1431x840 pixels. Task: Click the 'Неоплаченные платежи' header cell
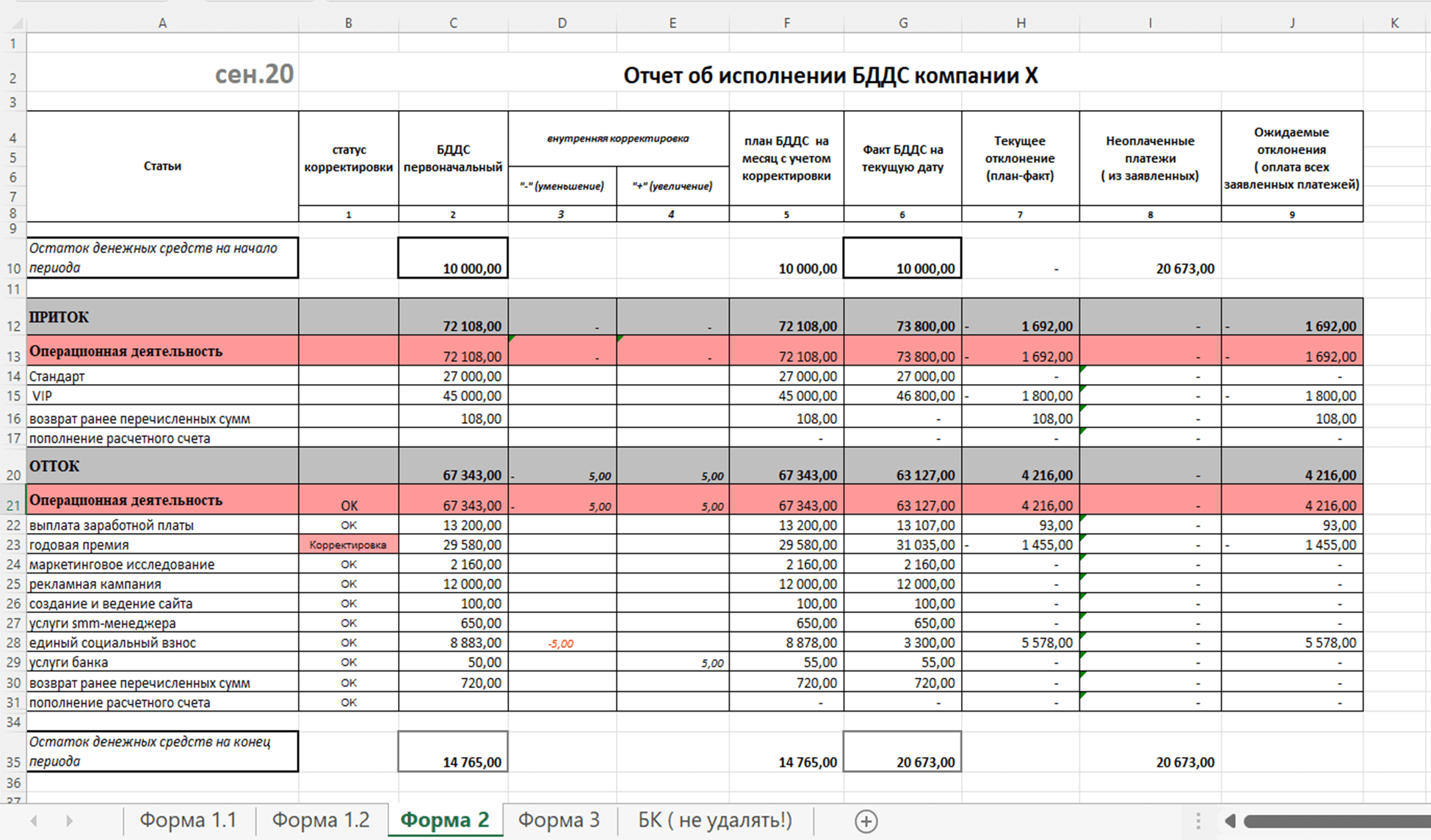pos(1151,159)
